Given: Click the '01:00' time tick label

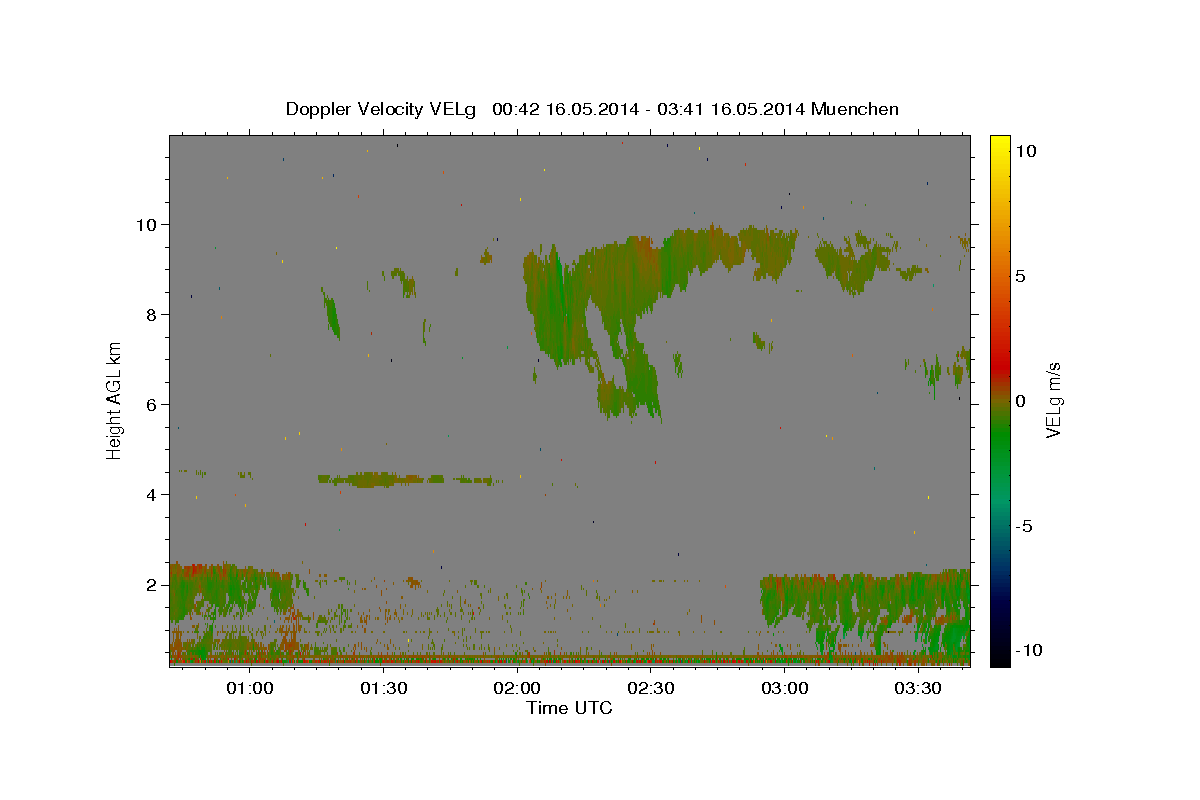Looking at the screenshot, I should click(x=250, y=688).
